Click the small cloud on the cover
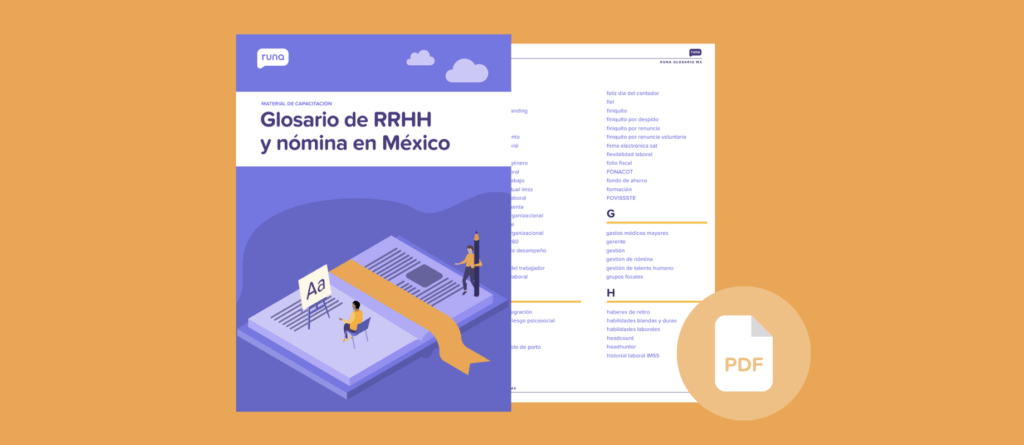This screenshot has width=1024, height=445. [420, 58]
